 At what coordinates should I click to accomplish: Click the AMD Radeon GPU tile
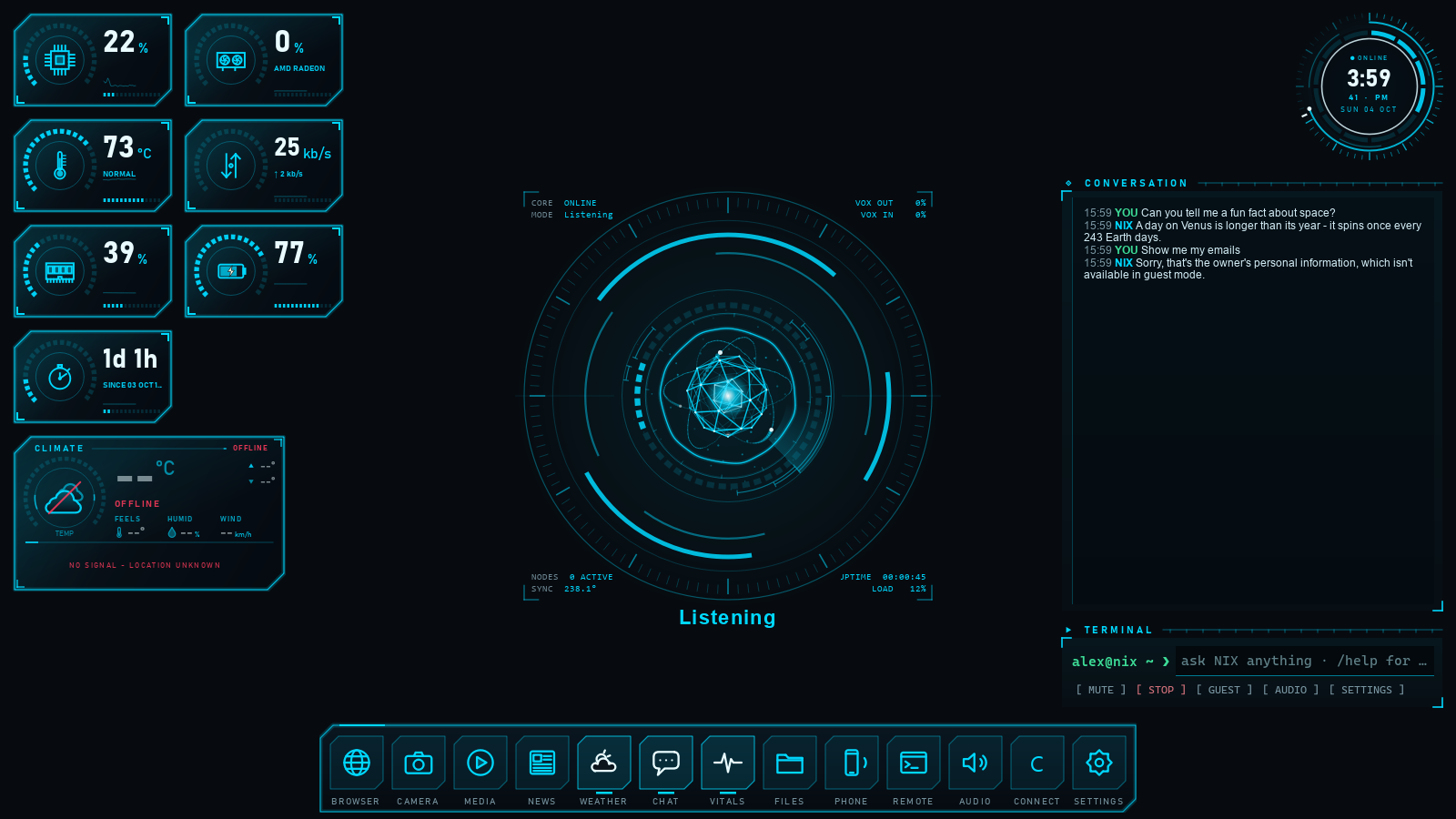264,60
